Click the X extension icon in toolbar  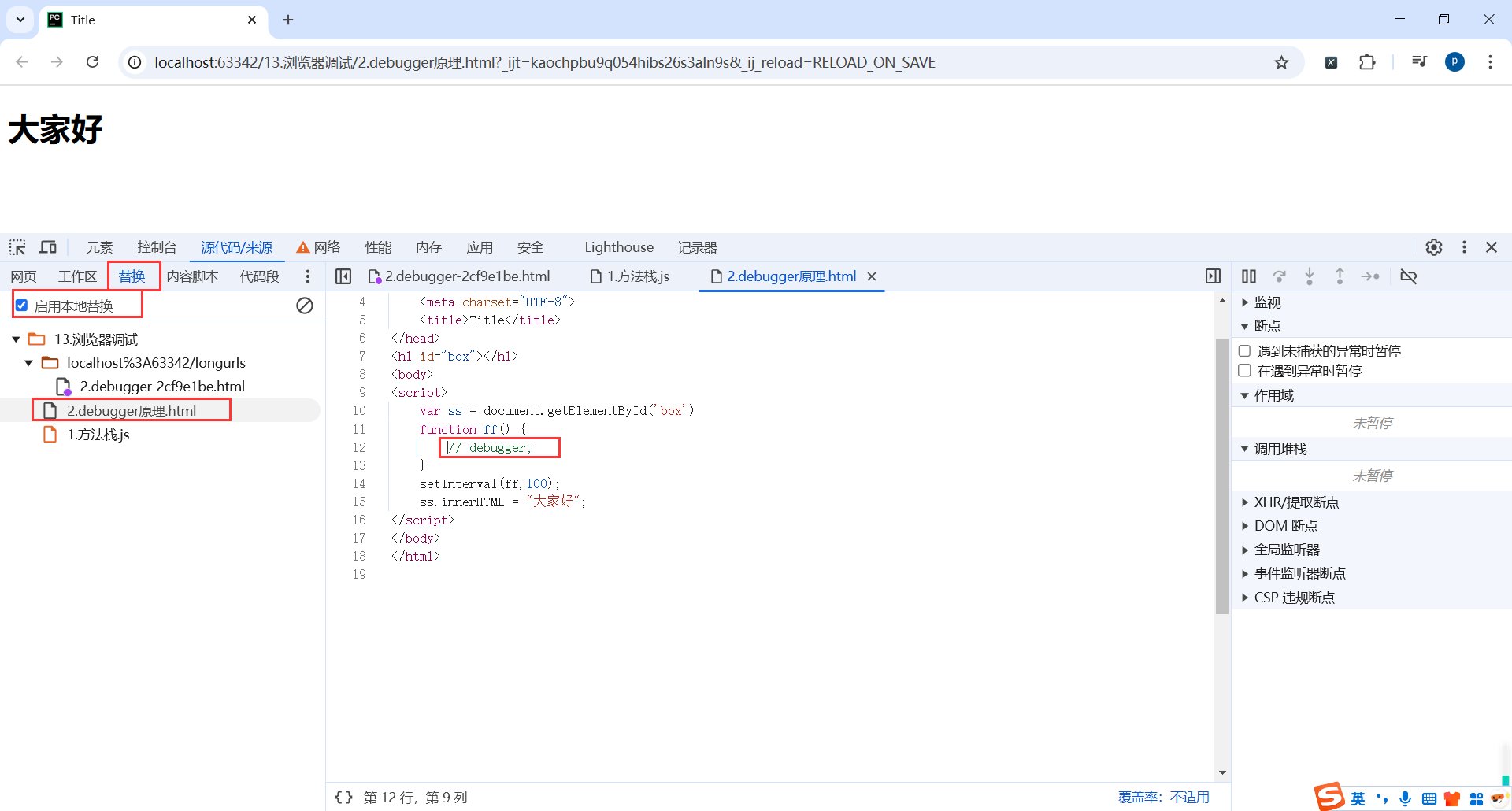[1331, 62]
